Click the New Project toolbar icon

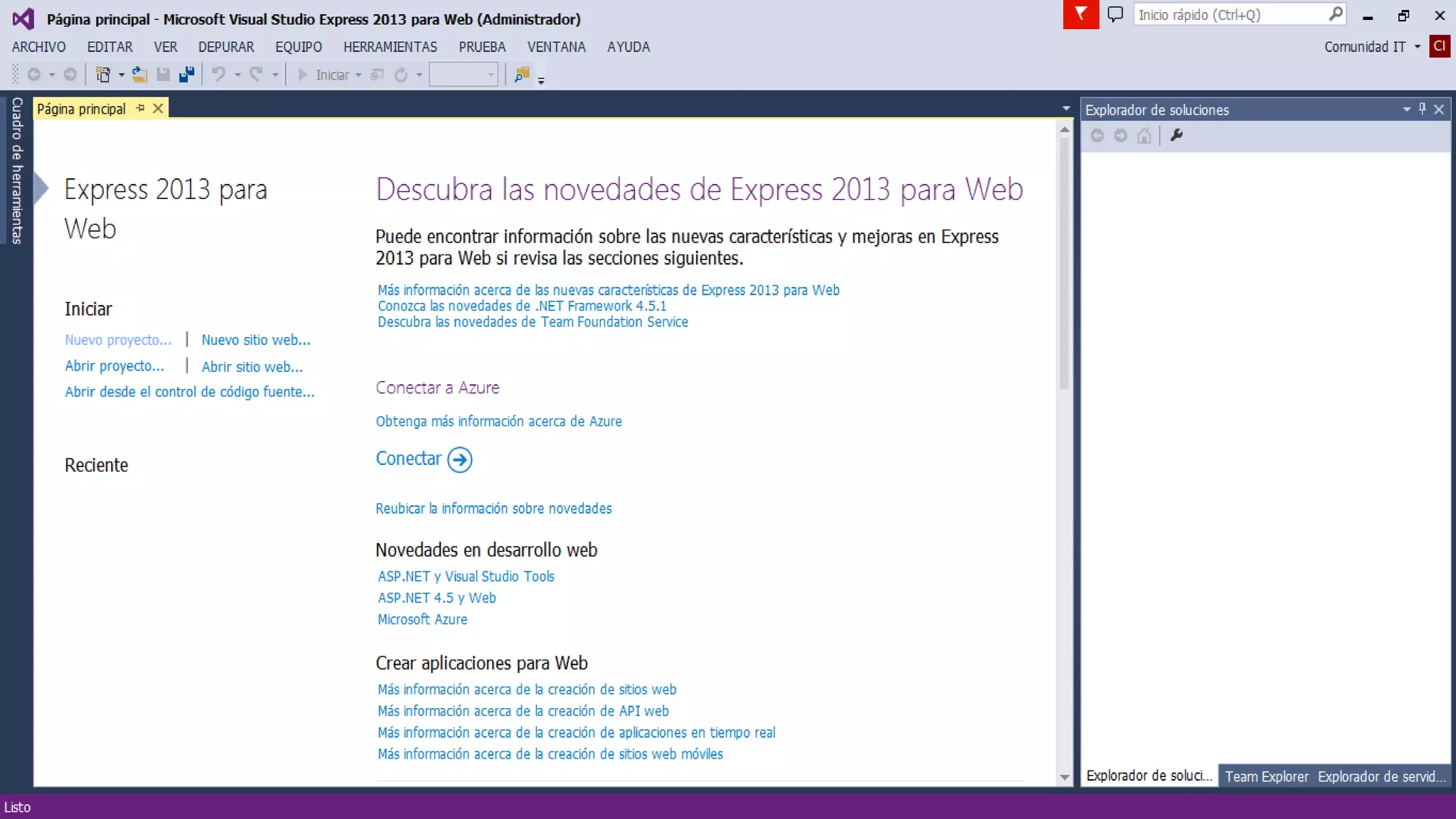(x=103, y=75)
